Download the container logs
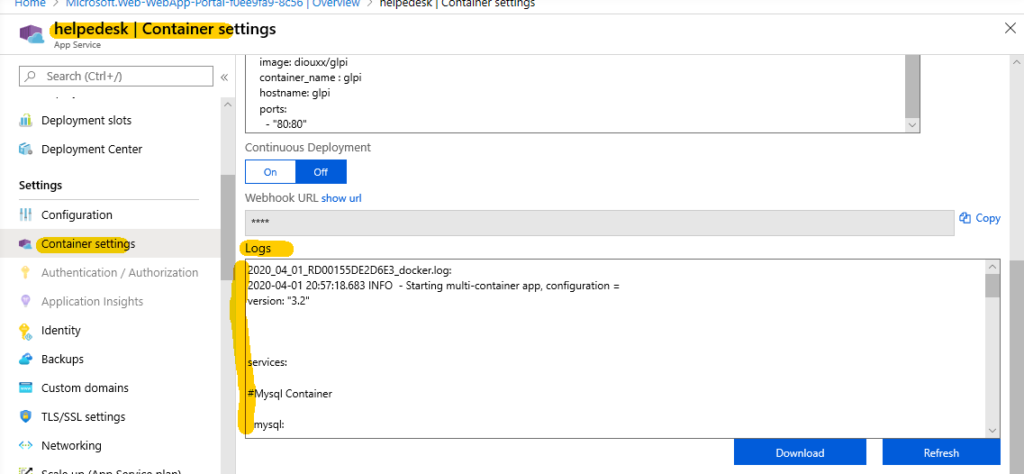This screenshot has width=1024, height=474. [x=800, y=453]
